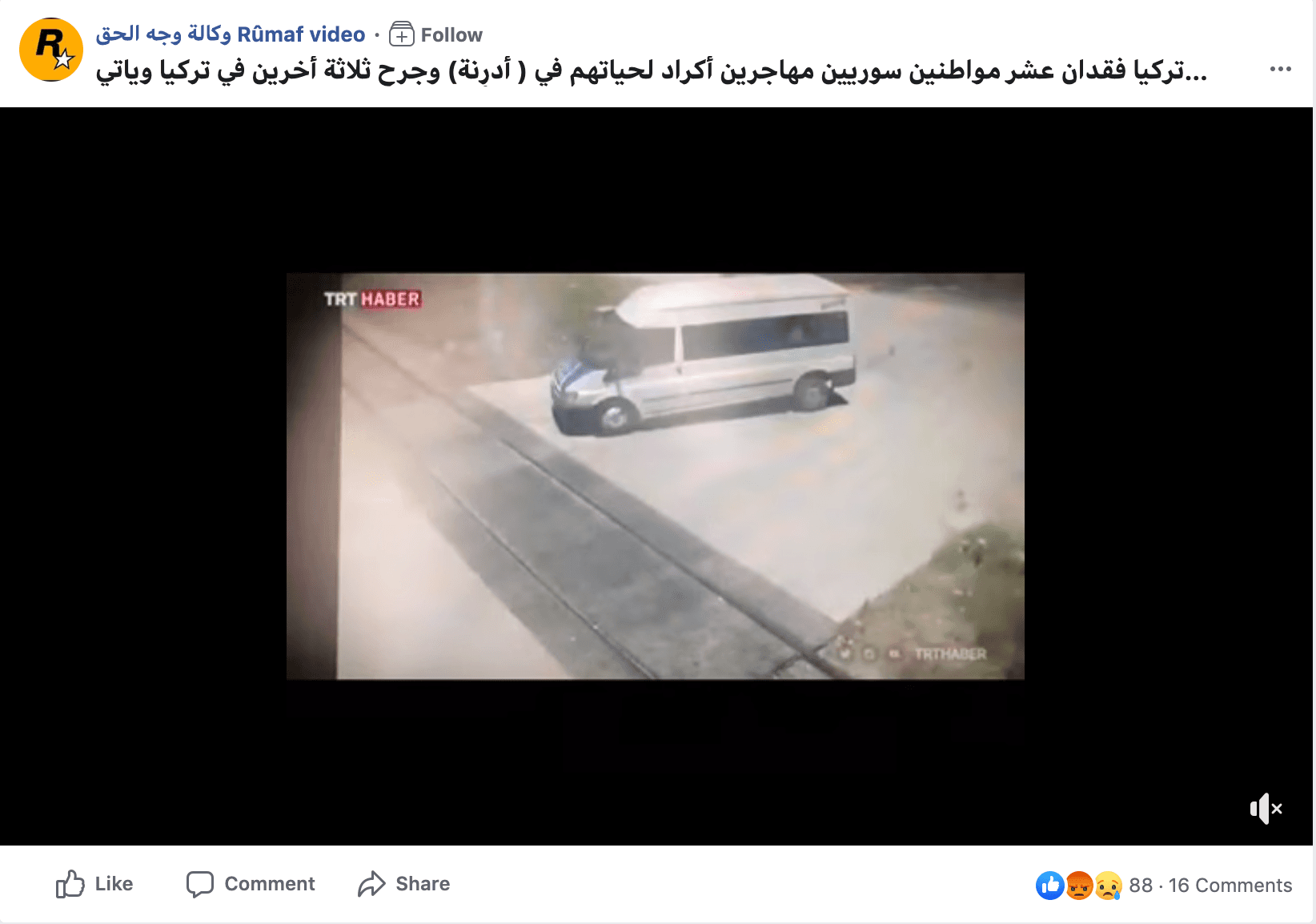
Task: Click the angry reaction emoji
Action: pyautogui.click(x=1079, y=886)
